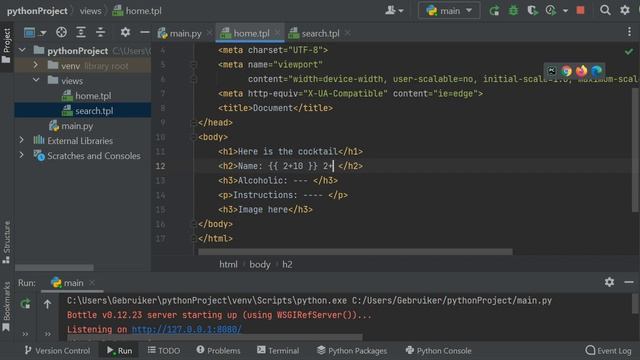Fold the body tag on line 10
This screenshot has height=360, width=640.
pyautogui.click(x=194, y=137)
